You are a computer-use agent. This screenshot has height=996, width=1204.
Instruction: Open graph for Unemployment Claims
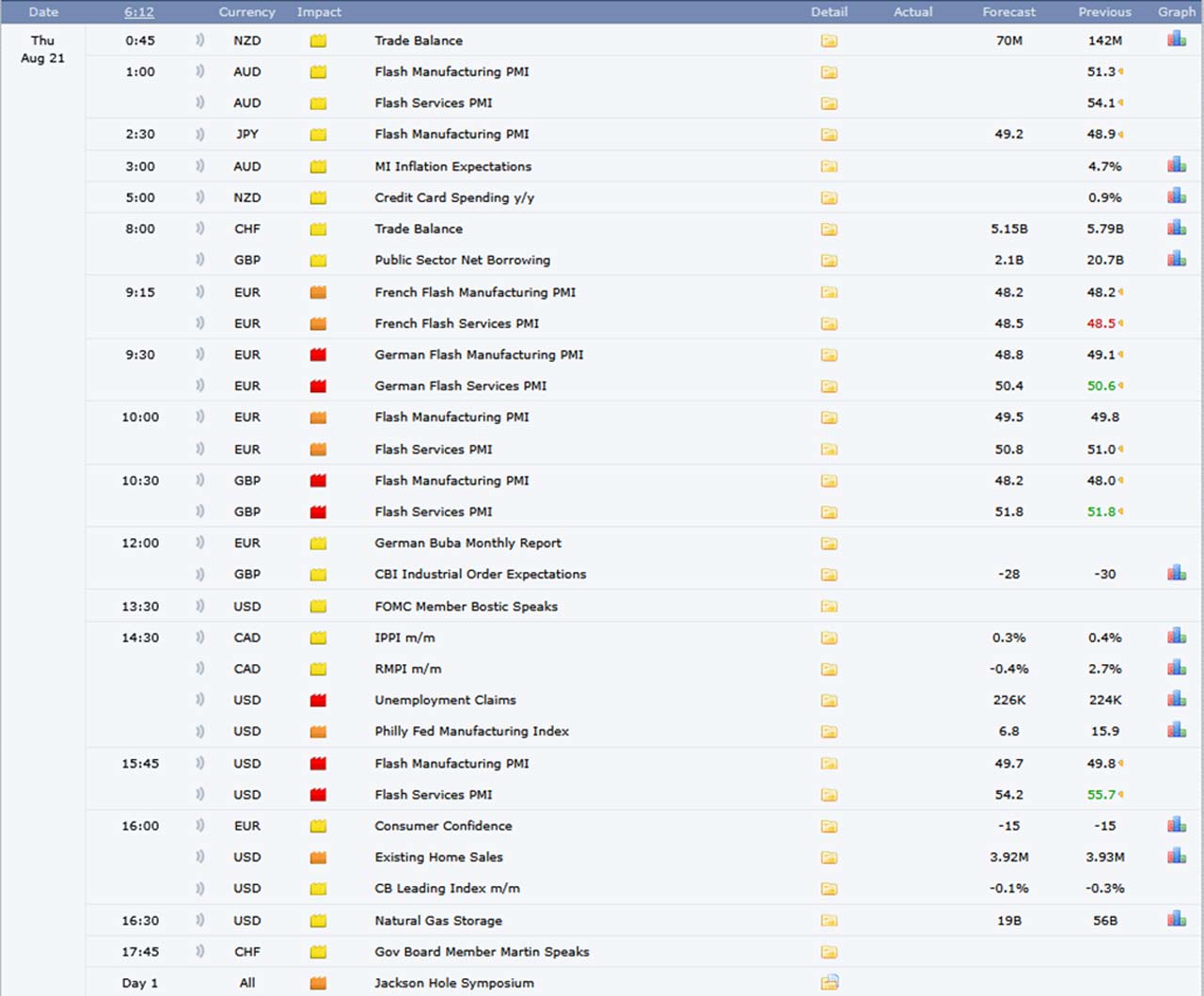pos(1176,699)
